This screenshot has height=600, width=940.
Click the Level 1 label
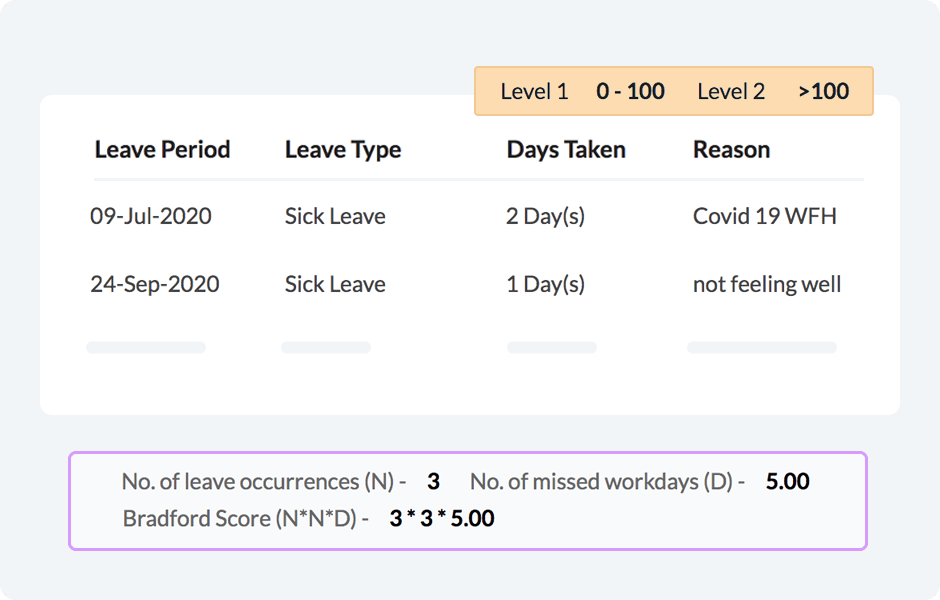(x=534, y=92)
